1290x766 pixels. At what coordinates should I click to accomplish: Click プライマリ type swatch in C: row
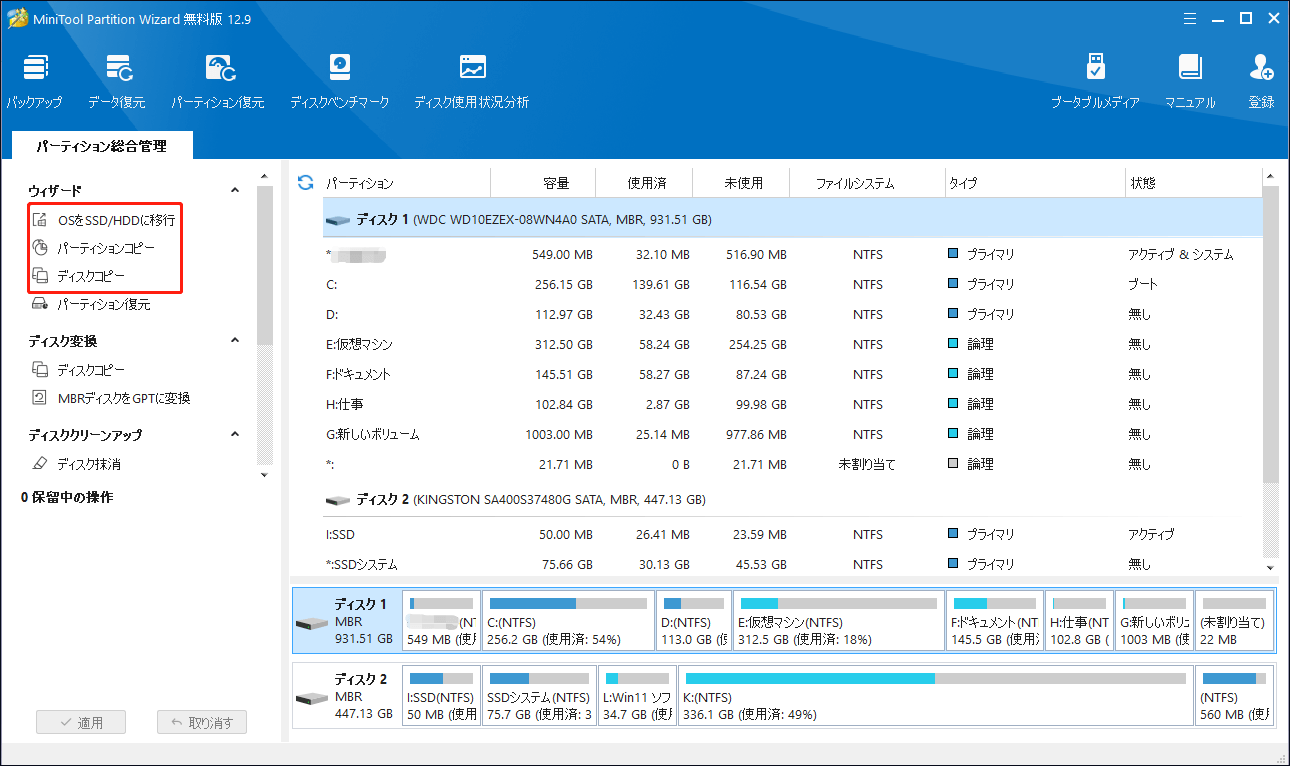[953, 284]
